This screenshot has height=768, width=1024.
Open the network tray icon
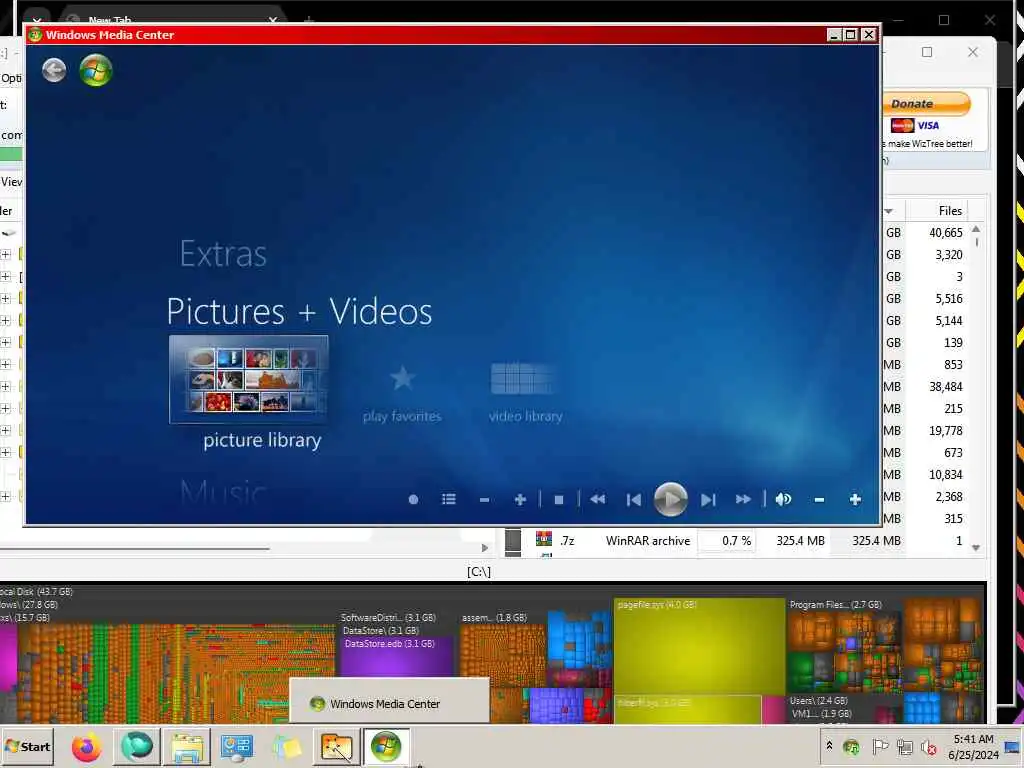[x=905, y=746]
